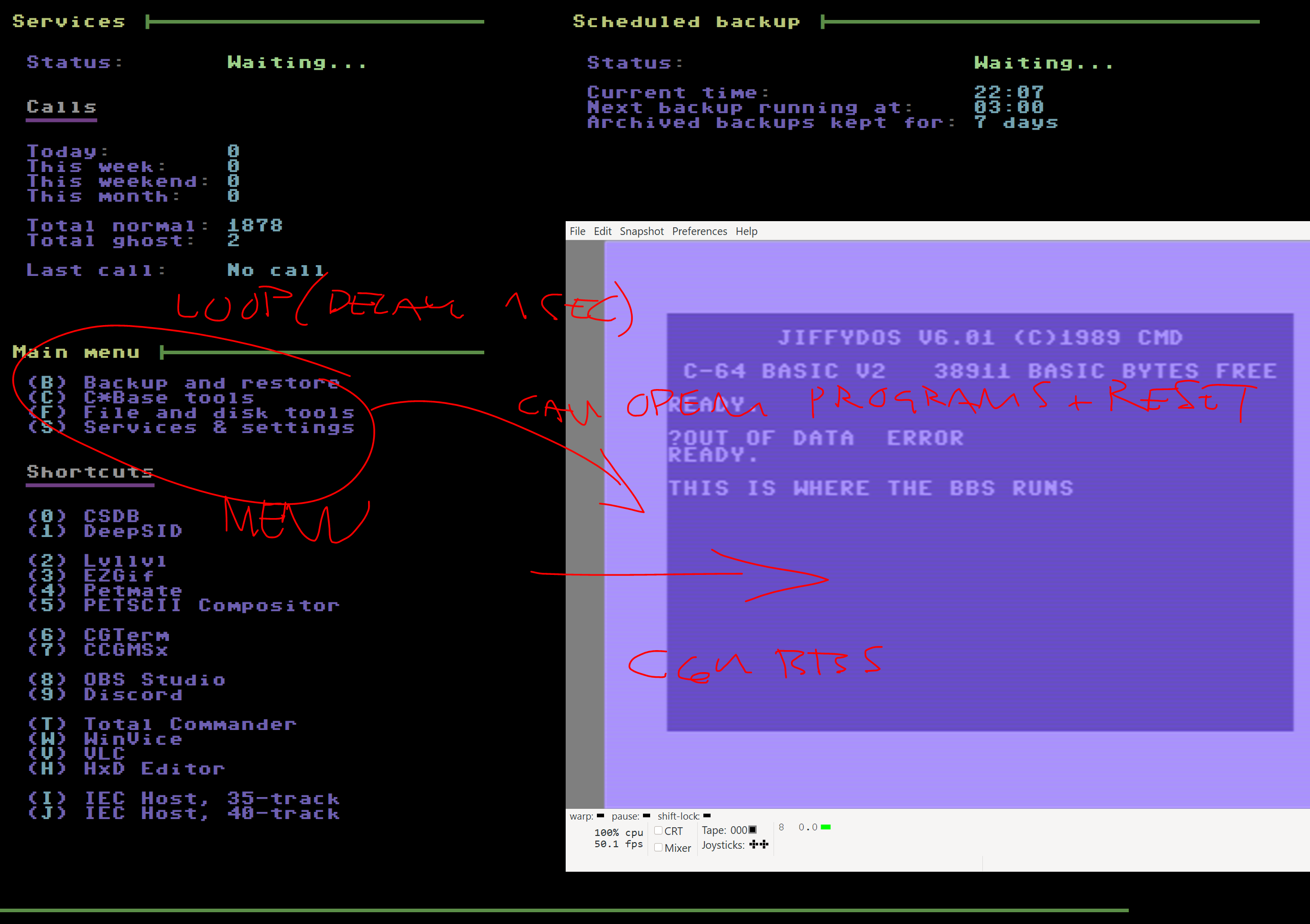Open the (1) DeepSID shortcut
This screenshot has height=924, width=1310.
(x=105, y=531)
